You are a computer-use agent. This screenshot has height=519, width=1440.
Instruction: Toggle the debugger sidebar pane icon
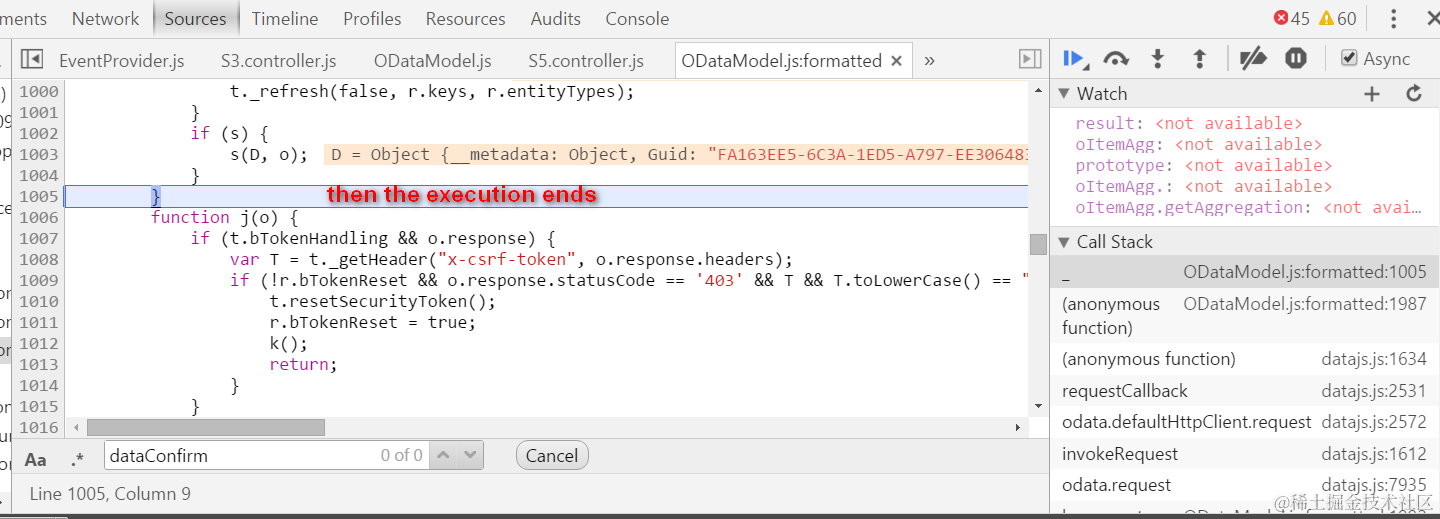[1030, 60]
